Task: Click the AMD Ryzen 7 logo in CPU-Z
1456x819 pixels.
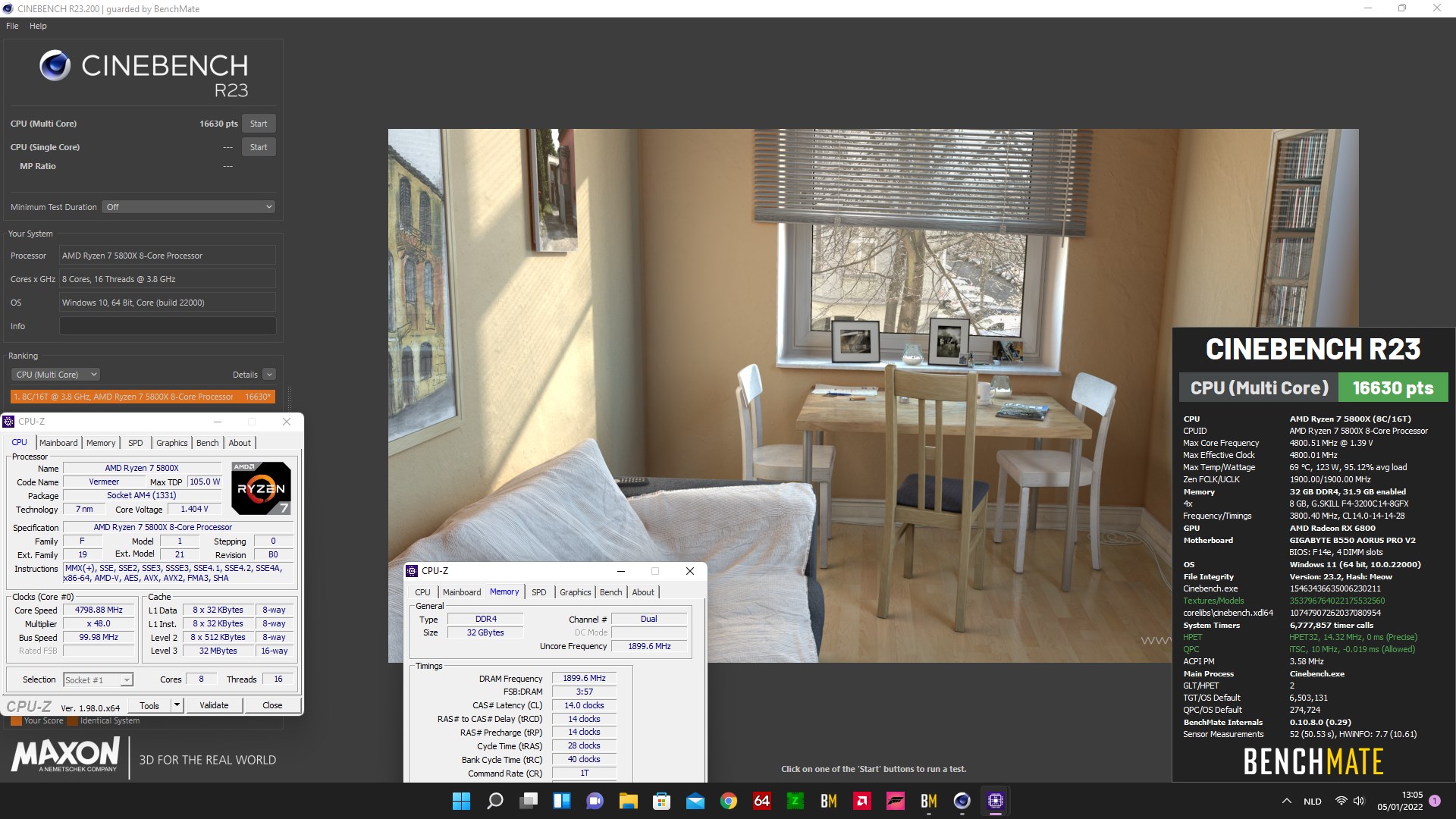Action: (261, 488)
